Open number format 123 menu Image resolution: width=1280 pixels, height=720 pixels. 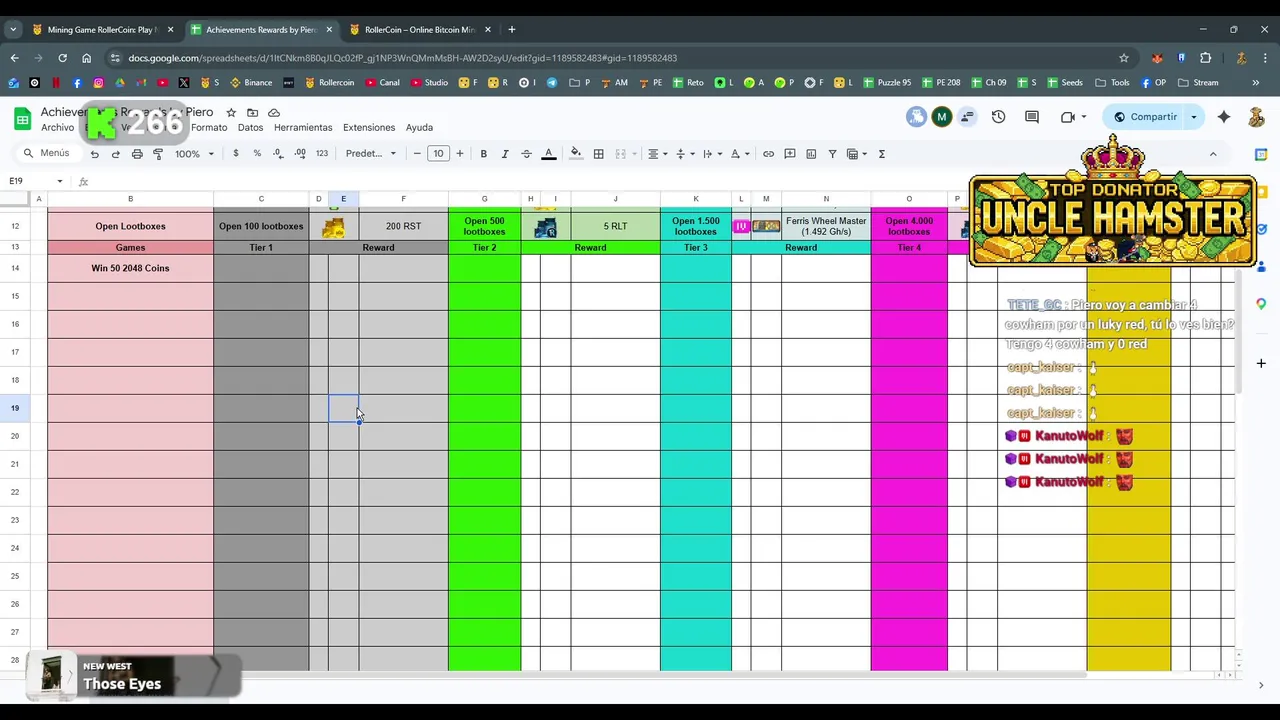pyautogui.click(x=322, y=154)
